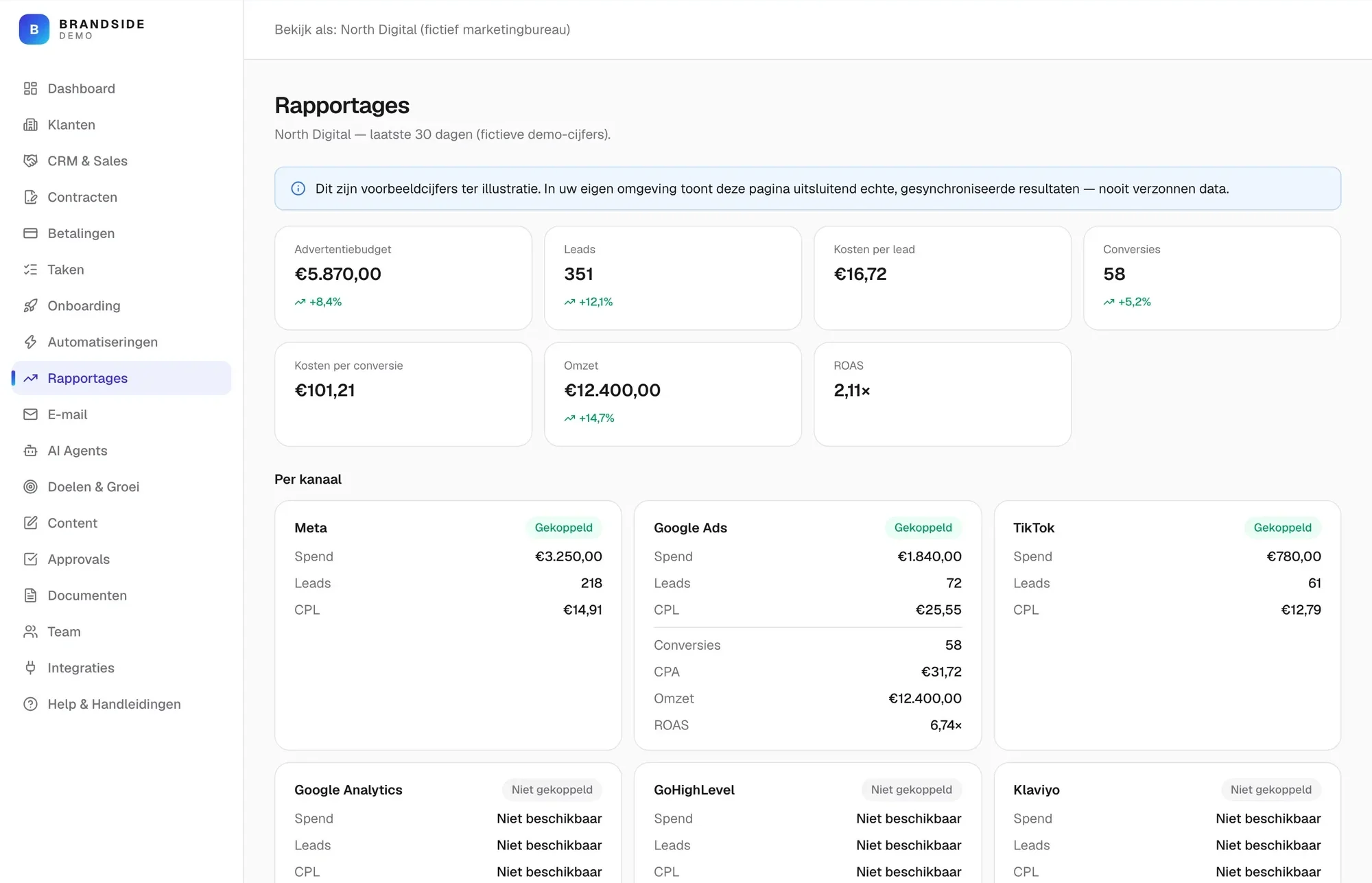Click the Doelen & Groei target icon
1372x883 pixels.
click(30, 486)
